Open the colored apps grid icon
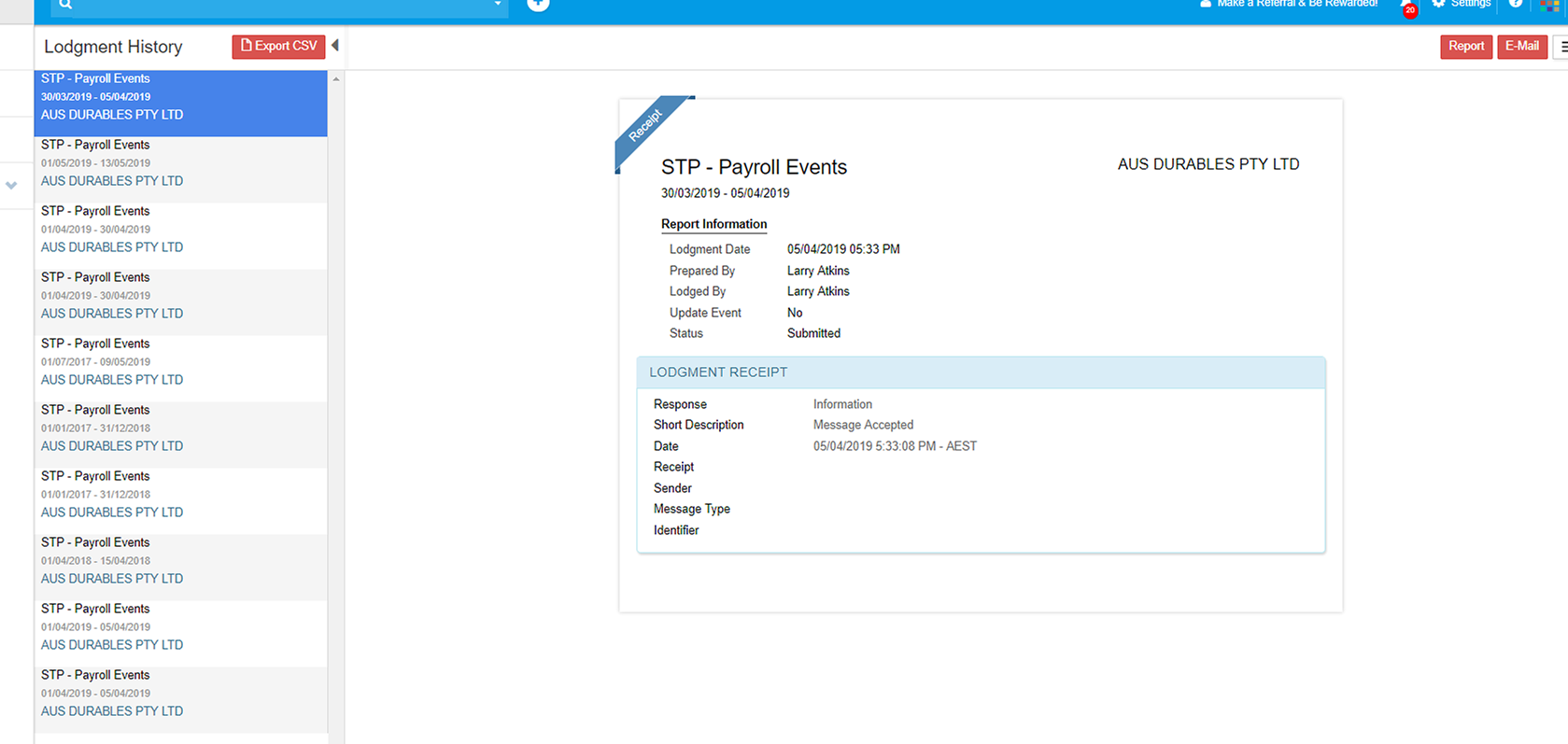The image size is (1568, 744). coord(1549,5)
